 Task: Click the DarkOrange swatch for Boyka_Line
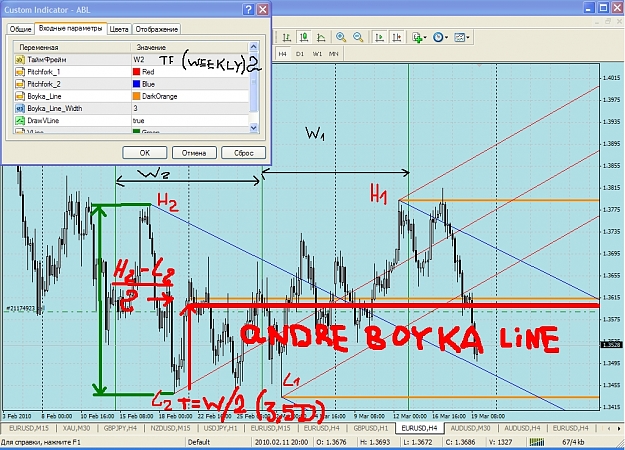136,96
